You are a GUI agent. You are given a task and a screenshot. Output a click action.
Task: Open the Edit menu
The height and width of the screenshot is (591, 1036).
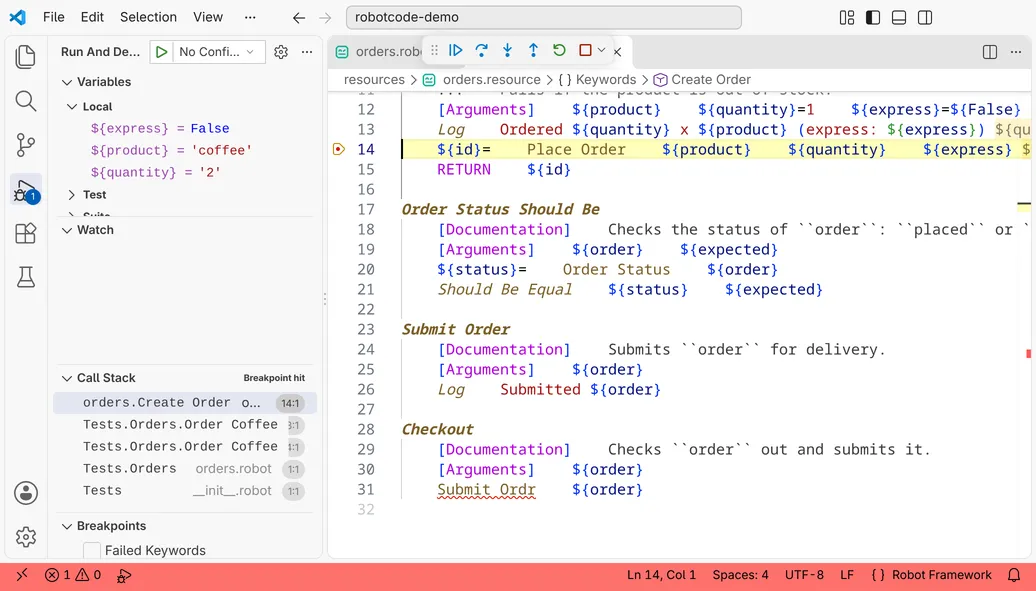pos(92,17)
